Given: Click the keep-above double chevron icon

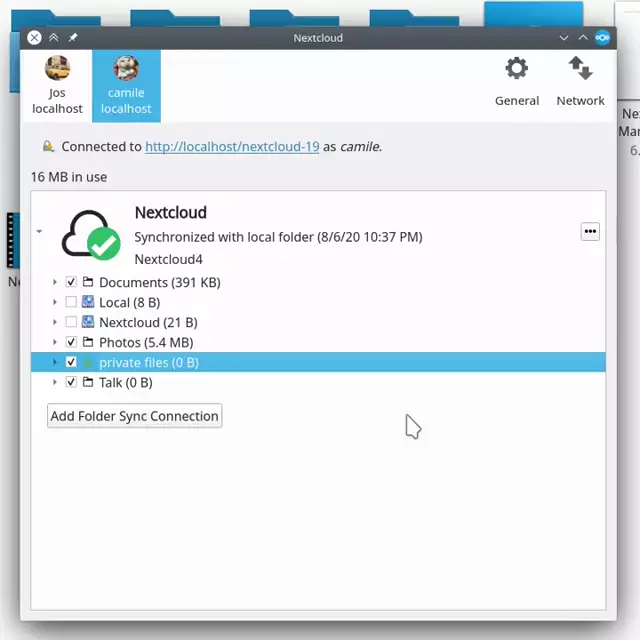Looking at the screenshot, I should click(53, 38).
